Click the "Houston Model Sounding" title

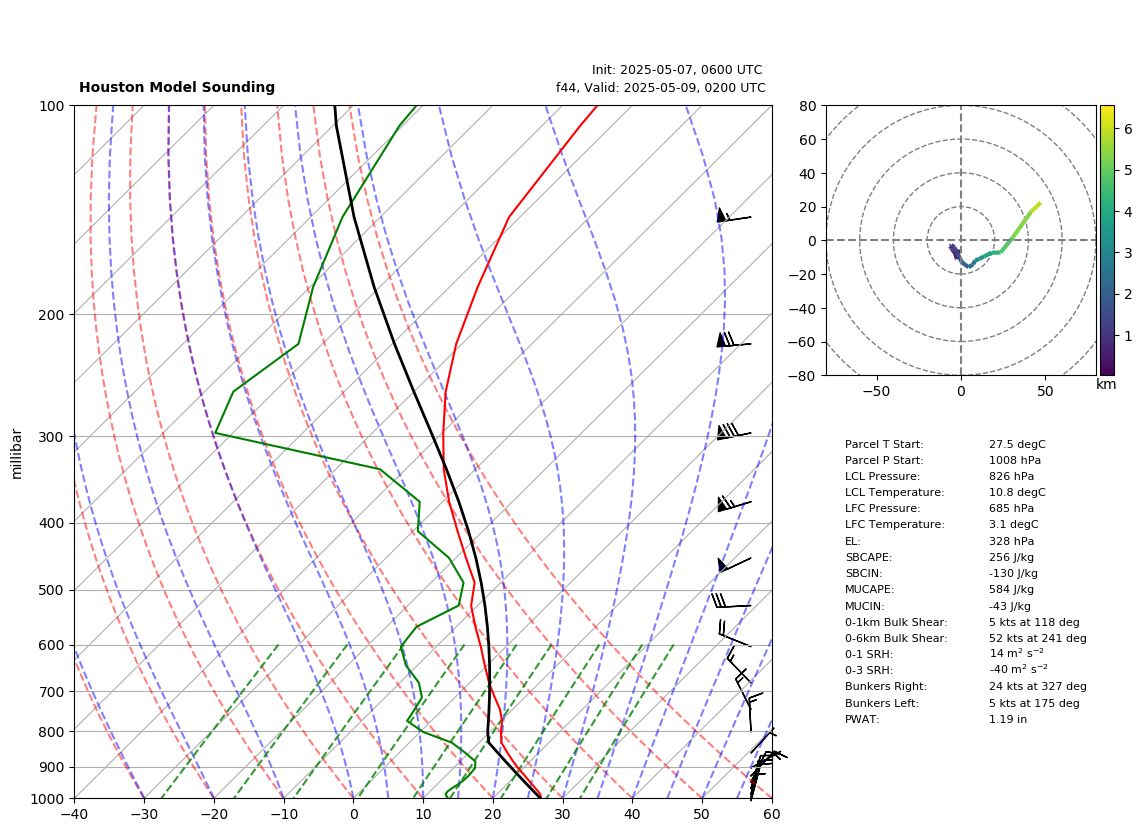click(x=177, y=87)
